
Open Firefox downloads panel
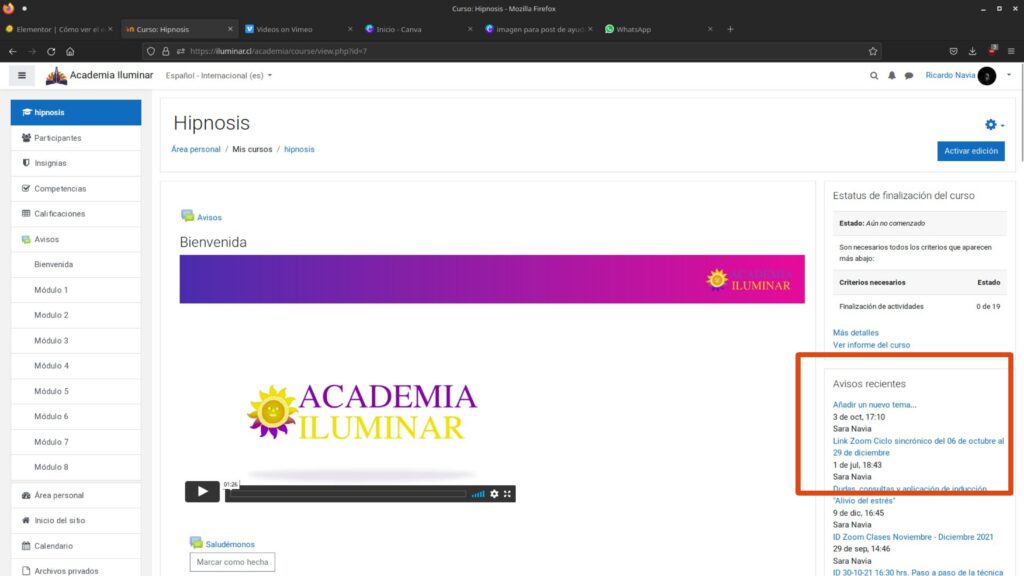(x=972, y=51)
